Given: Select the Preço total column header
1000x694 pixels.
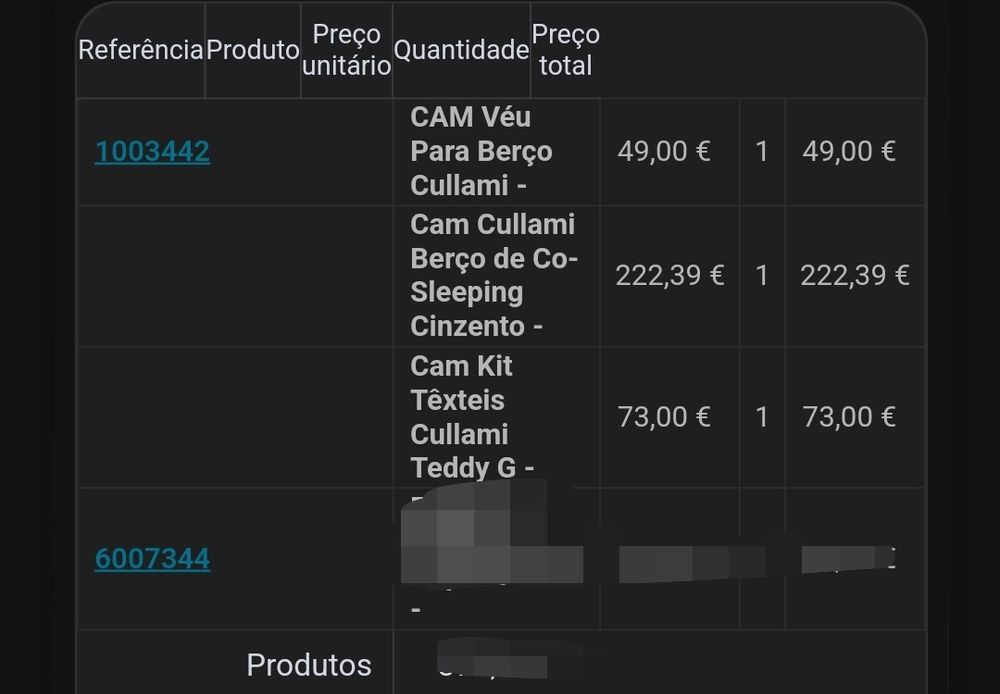Looking at the screenshot, I should [x=565, y=50].
